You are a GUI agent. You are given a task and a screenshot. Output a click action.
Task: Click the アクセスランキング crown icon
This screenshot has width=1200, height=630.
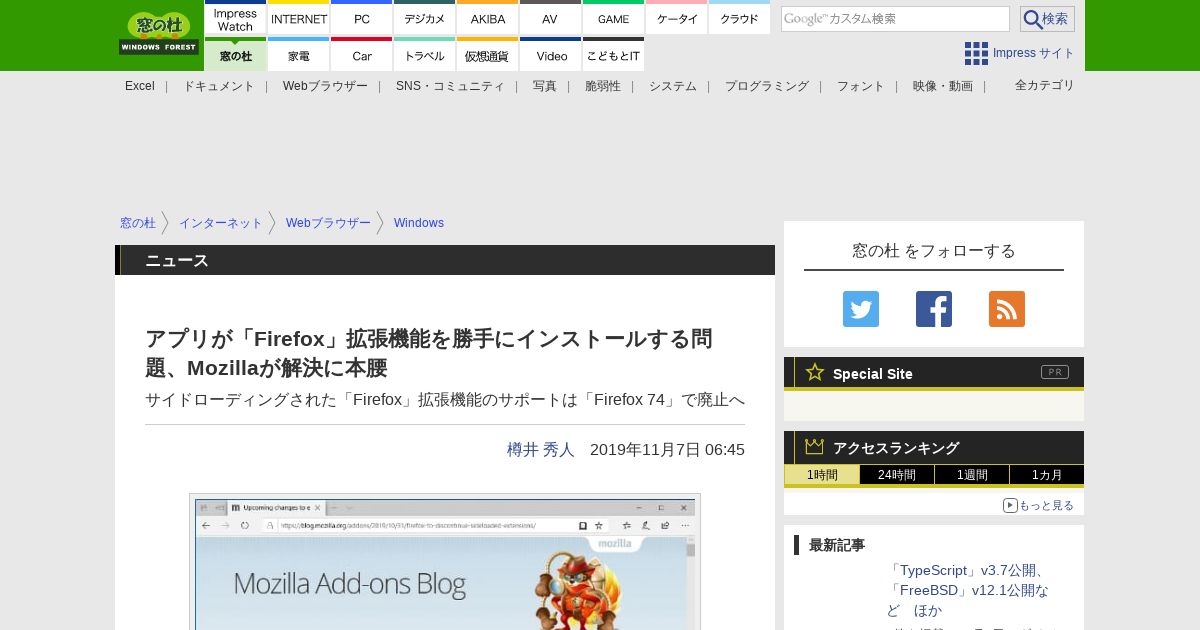(x=815, y=447)
